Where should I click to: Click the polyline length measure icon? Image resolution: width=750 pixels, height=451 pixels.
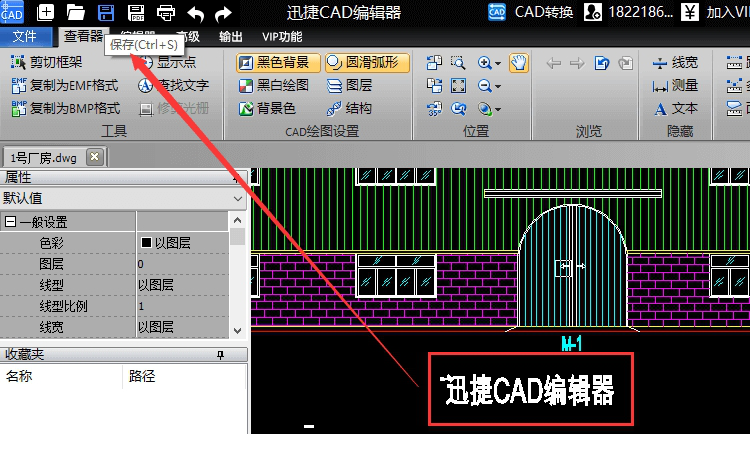pos(734,86)
